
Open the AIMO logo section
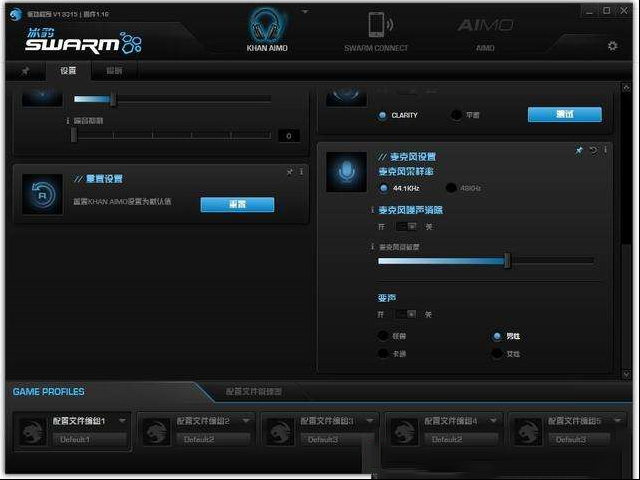(485, 25)
